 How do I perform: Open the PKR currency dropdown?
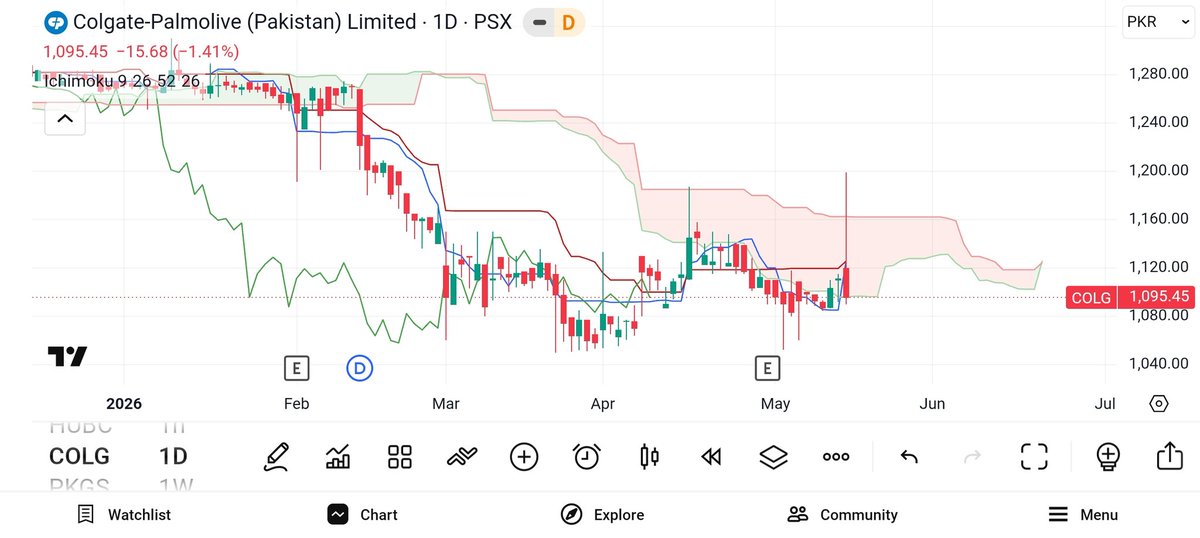point(1157,21)
